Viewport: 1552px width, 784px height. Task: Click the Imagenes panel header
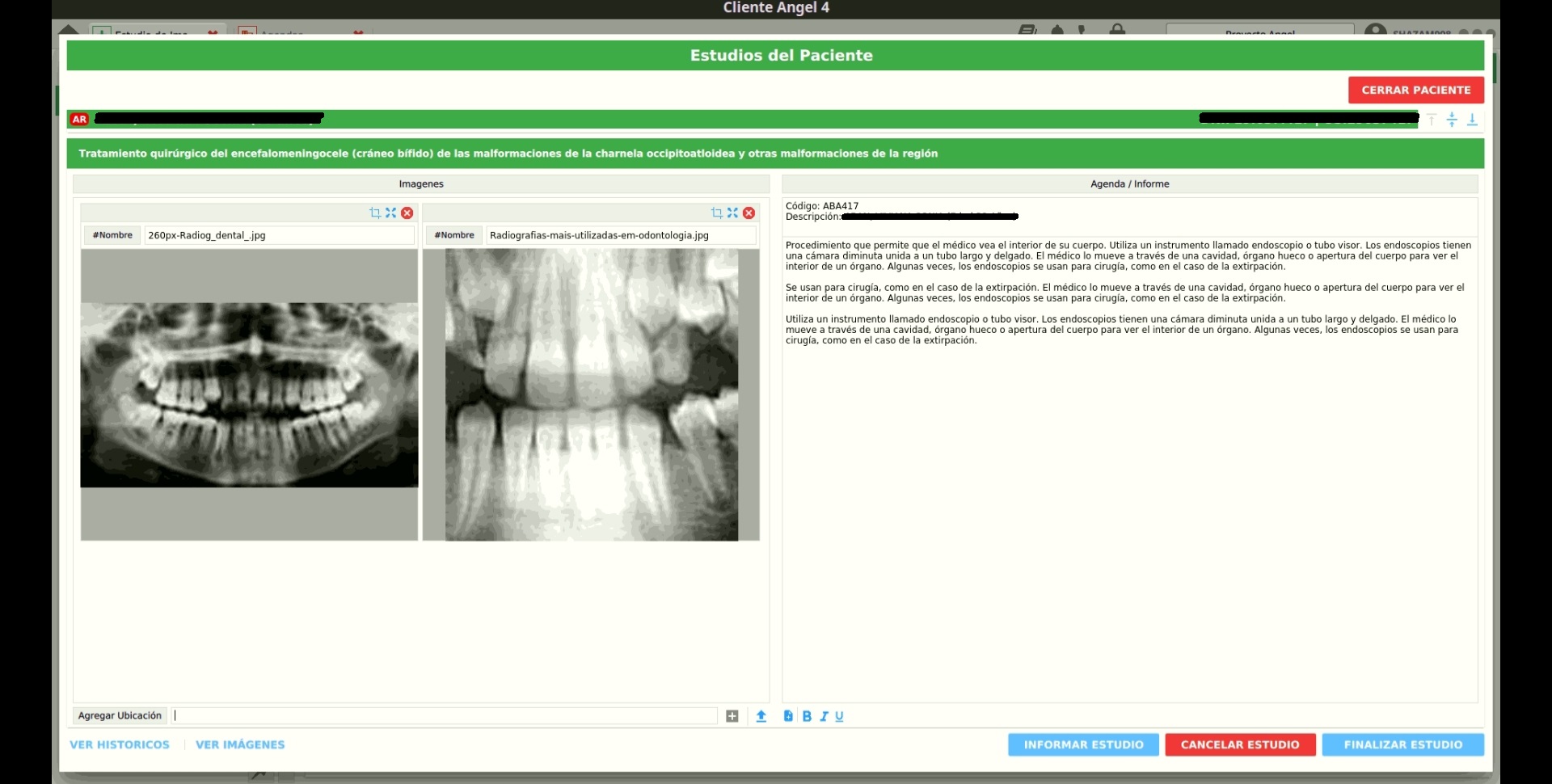(421, 184)
